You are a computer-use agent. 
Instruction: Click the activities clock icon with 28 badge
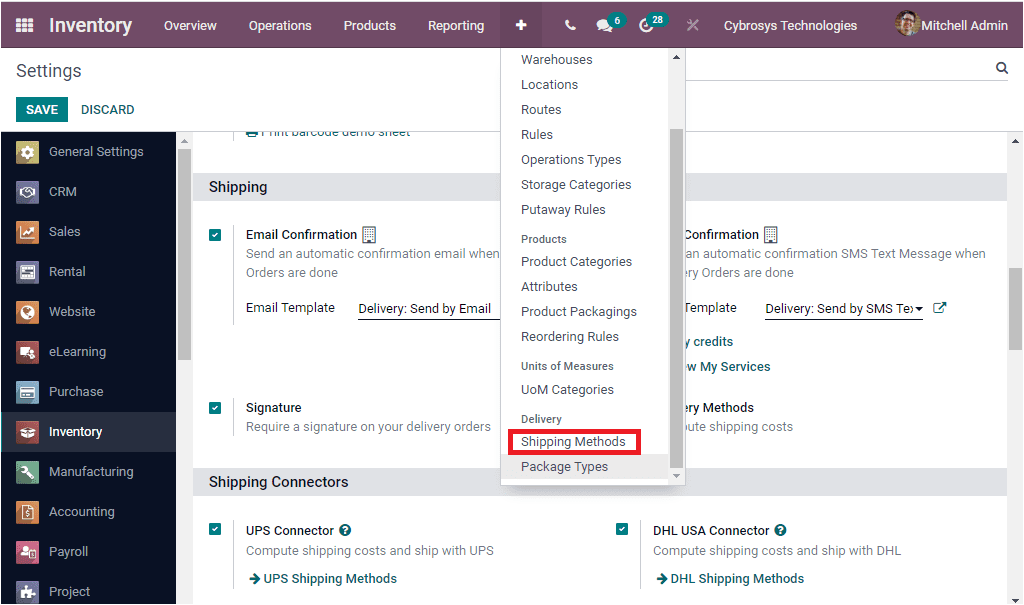pyautogui.click(x=647, y=24)
